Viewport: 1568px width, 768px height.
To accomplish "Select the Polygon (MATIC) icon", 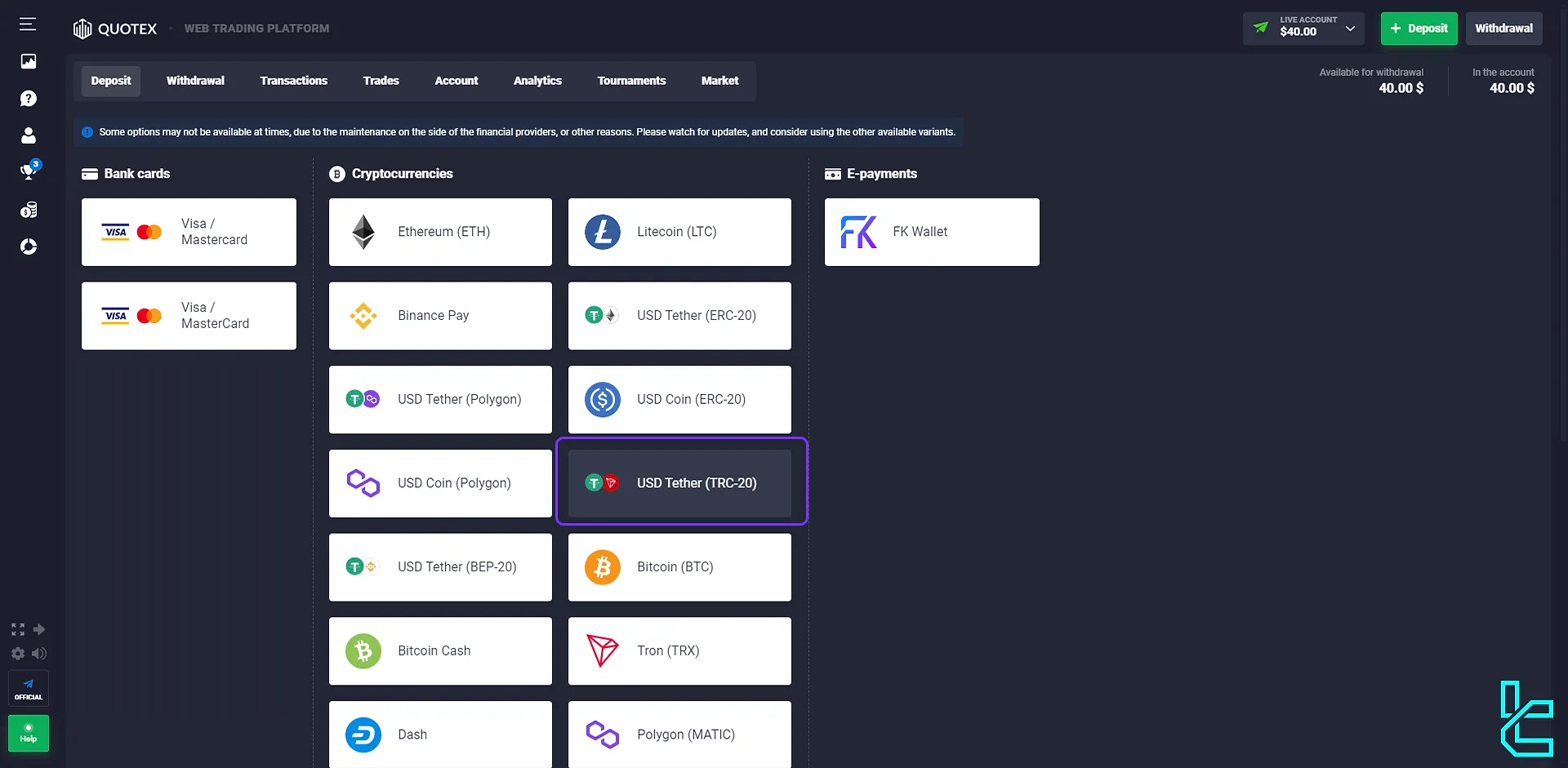I will pos(603,735).
